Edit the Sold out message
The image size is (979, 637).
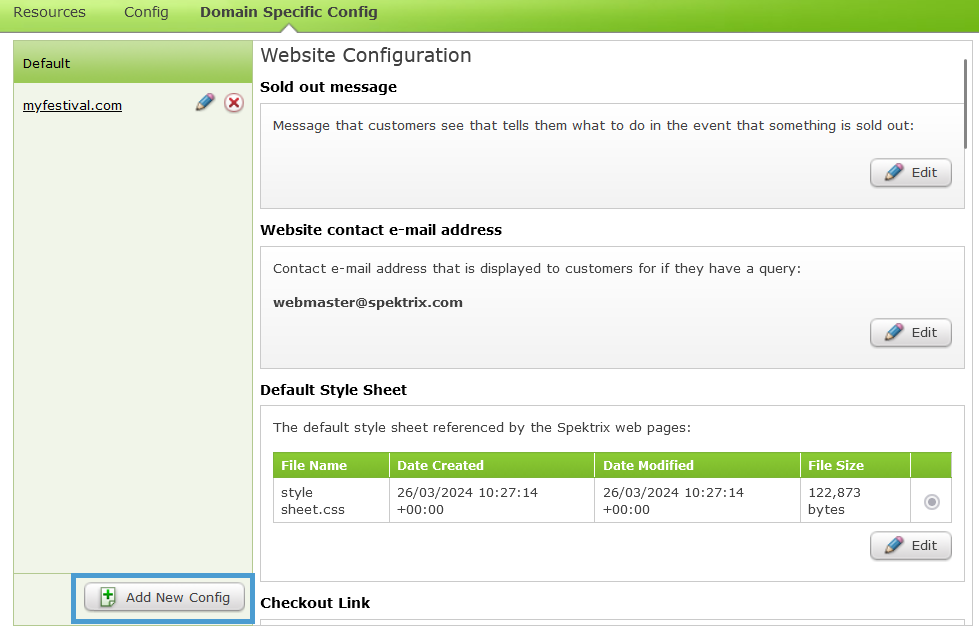pos(911,172)
